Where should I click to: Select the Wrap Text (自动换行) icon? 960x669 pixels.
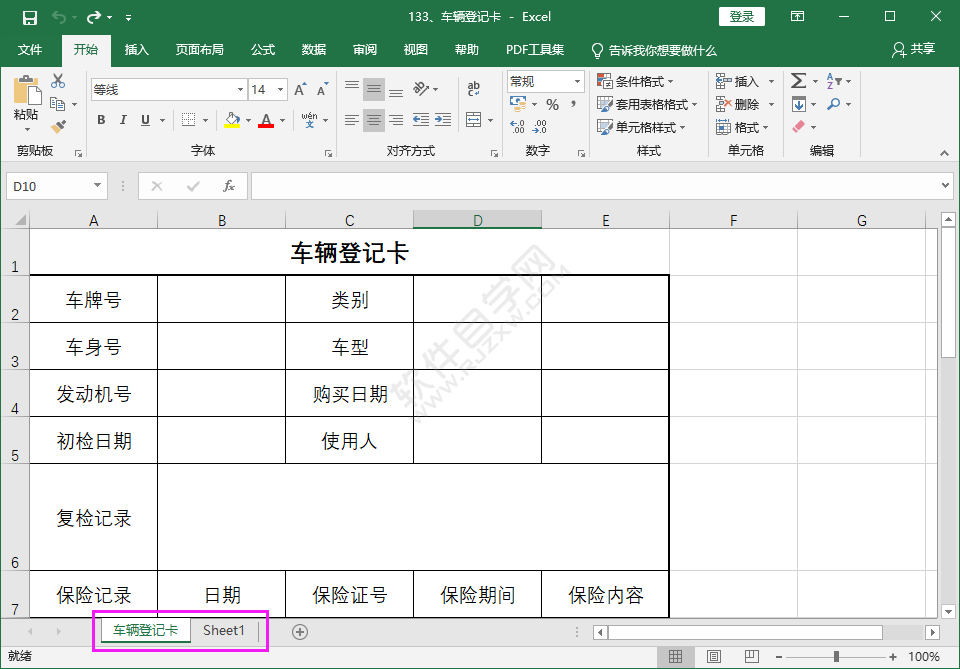(x=472, y=86)
